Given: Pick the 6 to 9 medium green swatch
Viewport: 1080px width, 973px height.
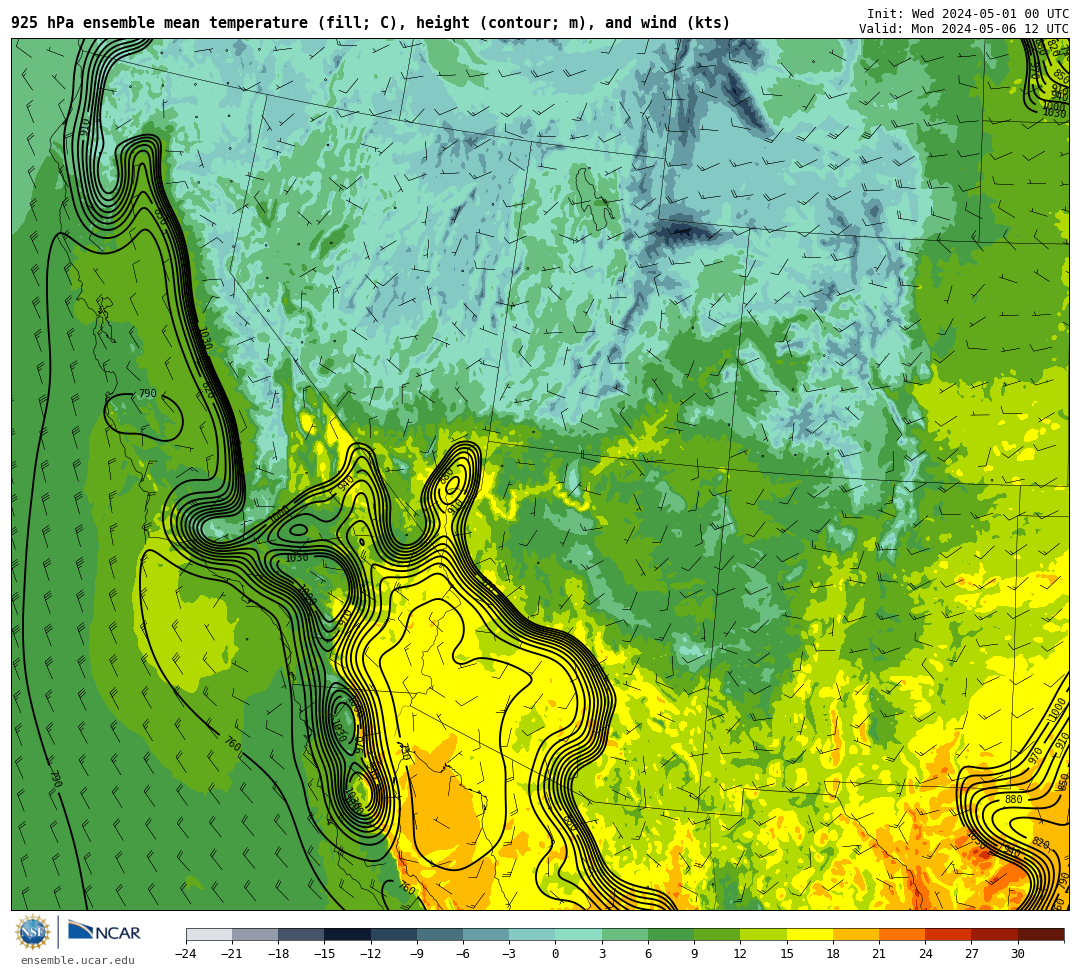Looking at the screenshot, I should tap(672, 934).
